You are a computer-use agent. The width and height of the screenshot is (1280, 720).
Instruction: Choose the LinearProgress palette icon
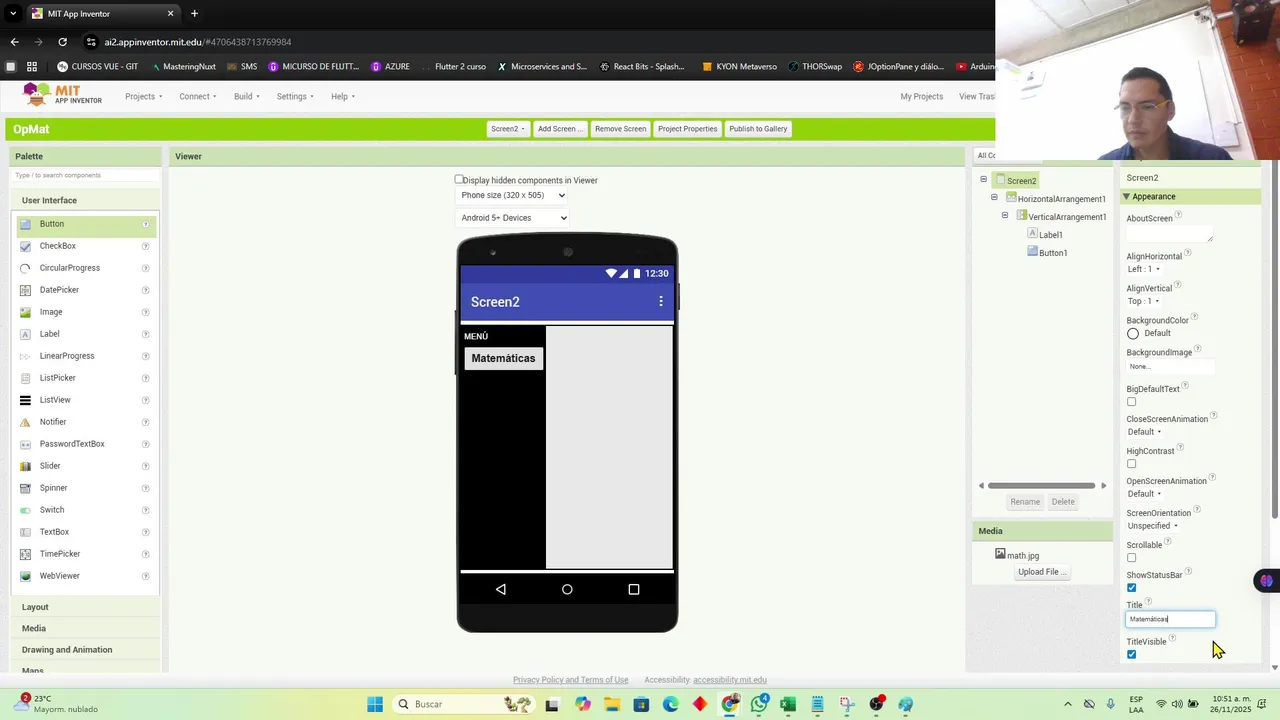coord(26,356)
